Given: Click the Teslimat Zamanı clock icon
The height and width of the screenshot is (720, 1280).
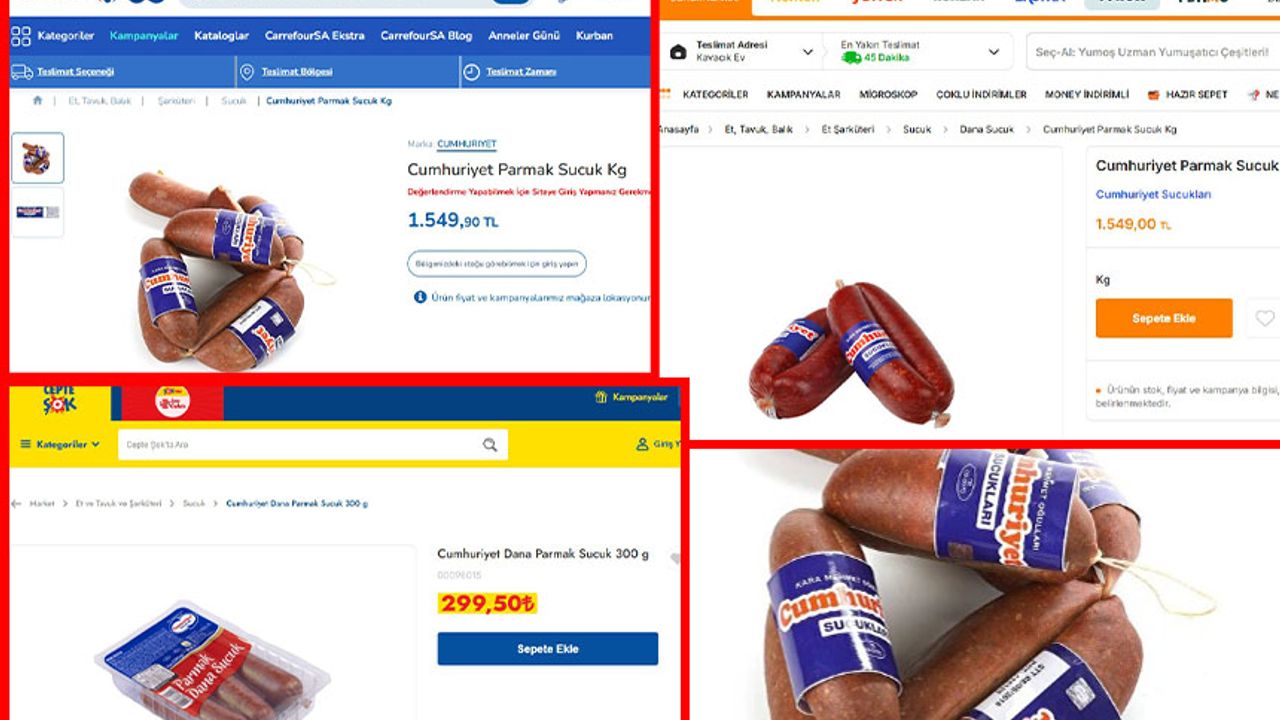Looking at the screenshot, I should [472, 72].
